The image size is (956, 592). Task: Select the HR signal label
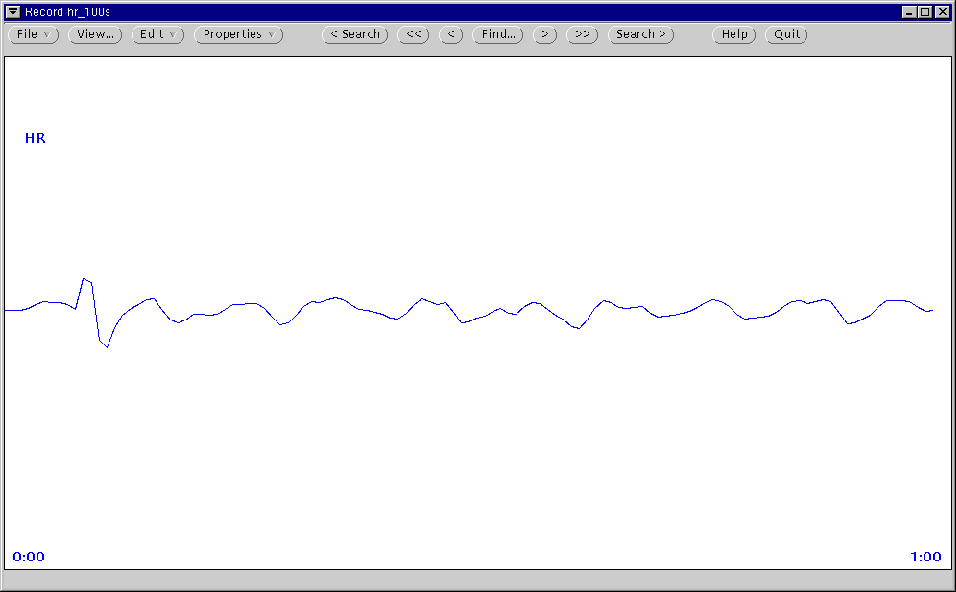point(35,138)
